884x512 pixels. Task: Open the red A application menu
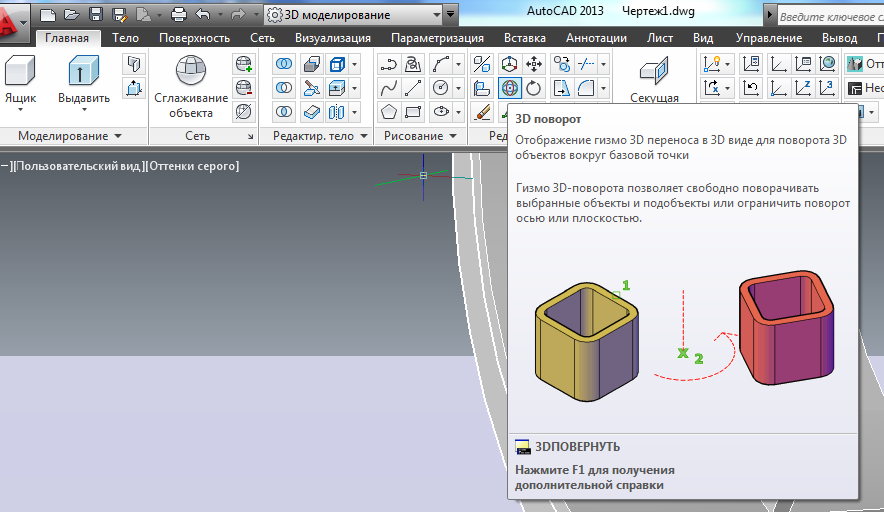9,23
